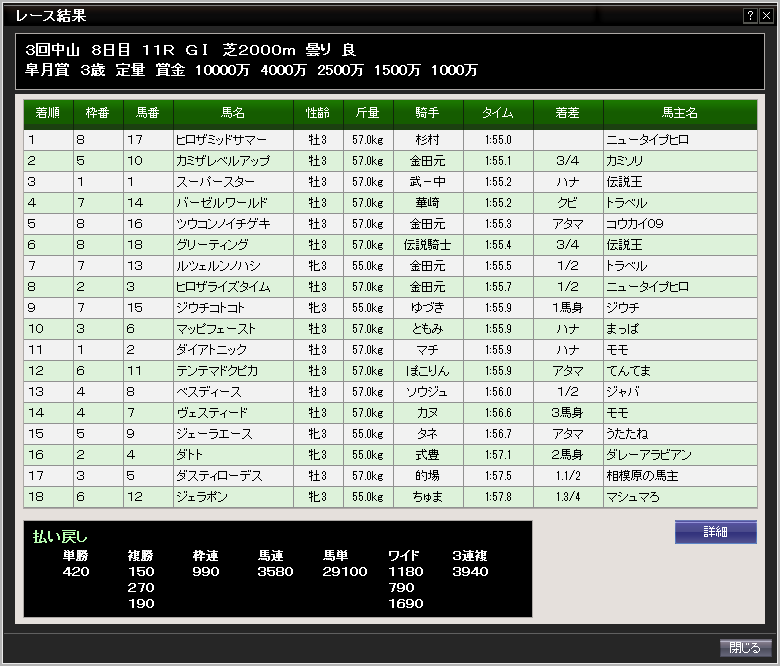The image size is (780, 666).
Task: Select horse ジウチコトコト row
Action: tap(390, 307)
